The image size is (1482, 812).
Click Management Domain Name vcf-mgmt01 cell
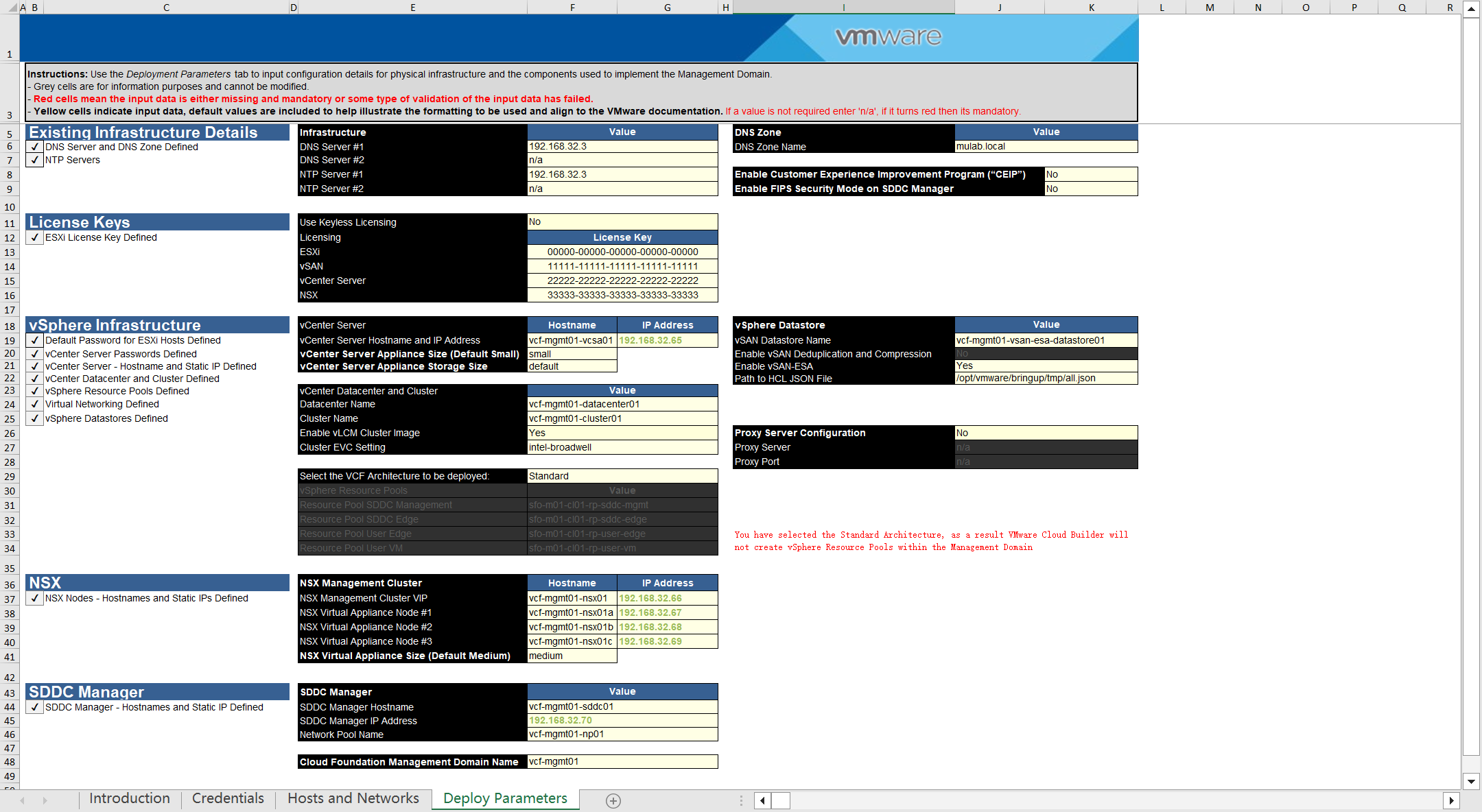(622, 761)
